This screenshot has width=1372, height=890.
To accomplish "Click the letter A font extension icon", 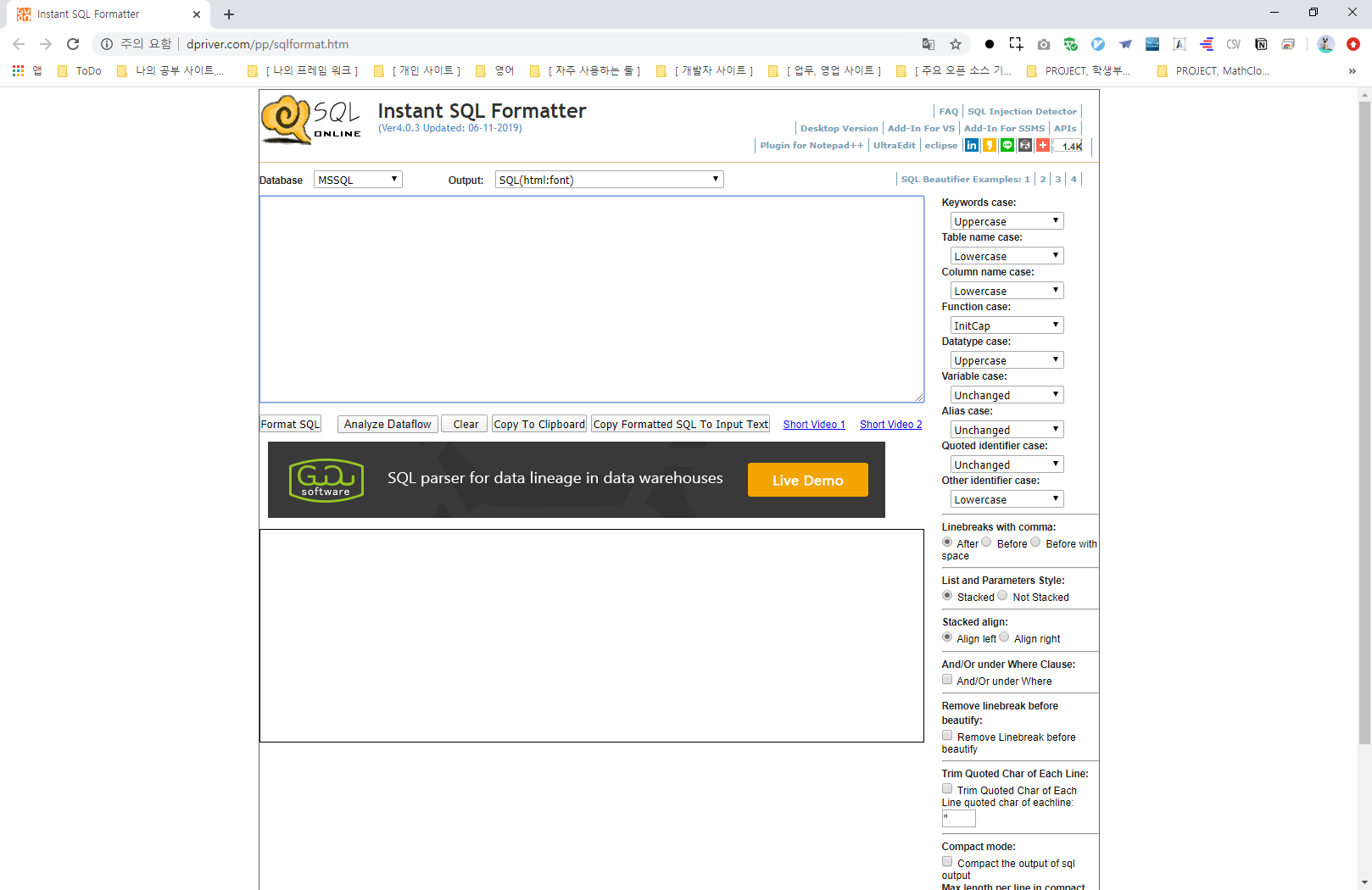I will (x=1180, y=44).
